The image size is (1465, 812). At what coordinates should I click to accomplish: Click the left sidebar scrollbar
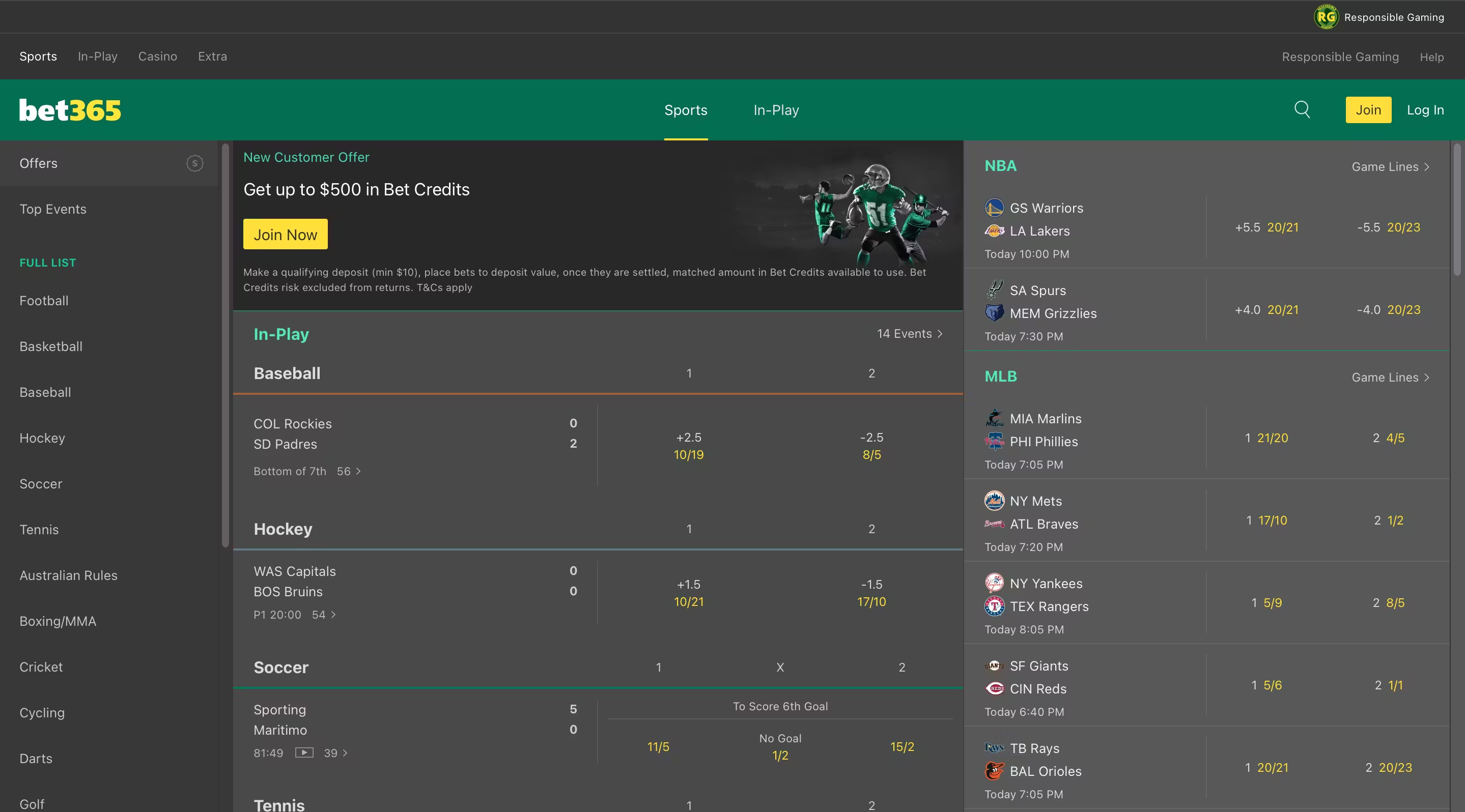tap(225, 346)
